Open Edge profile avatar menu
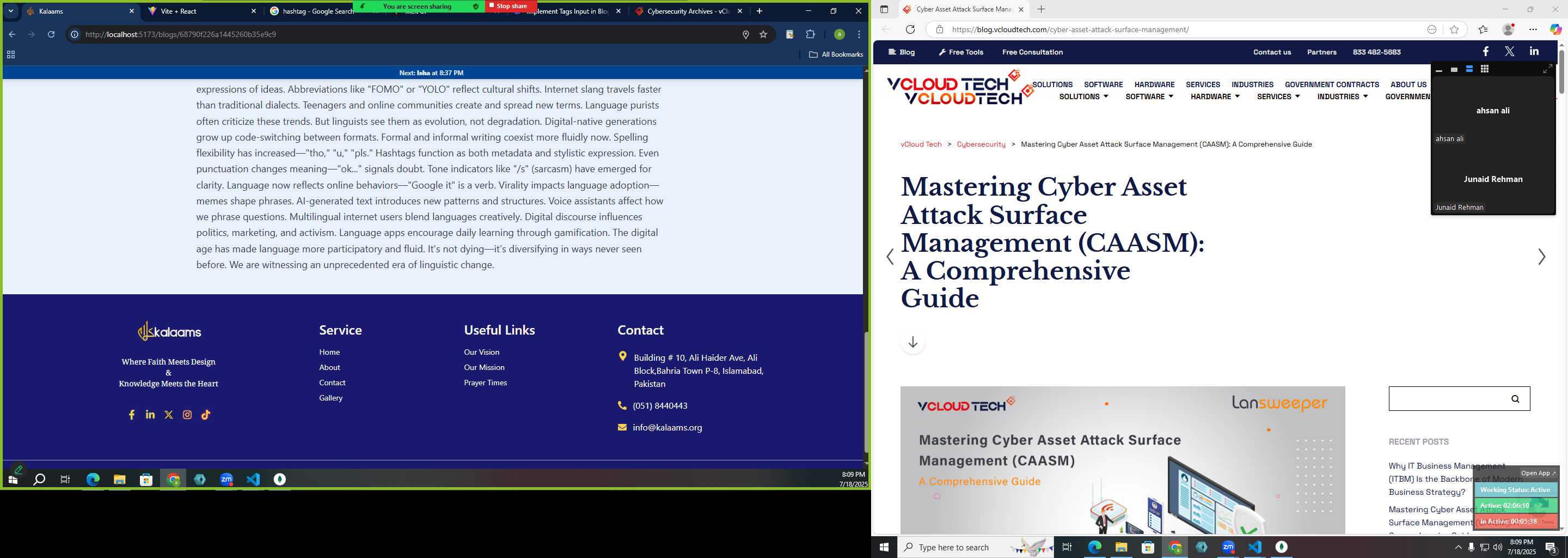Viewport: 1568px width, 558px height. pyautogui.click(x=1508, y=29)
